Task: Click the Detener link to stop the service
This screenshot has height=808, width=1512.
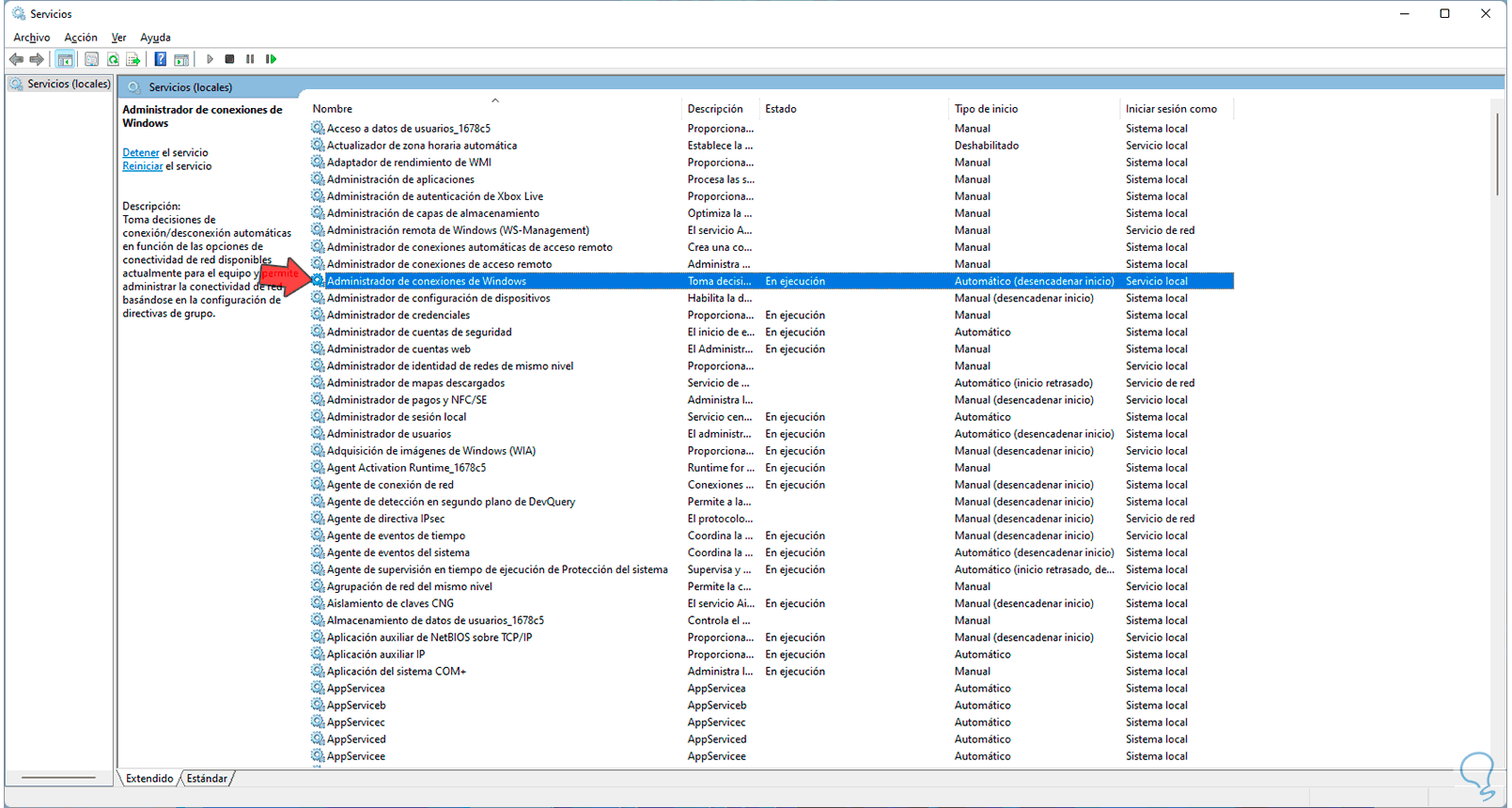Action: coord(141,152)
